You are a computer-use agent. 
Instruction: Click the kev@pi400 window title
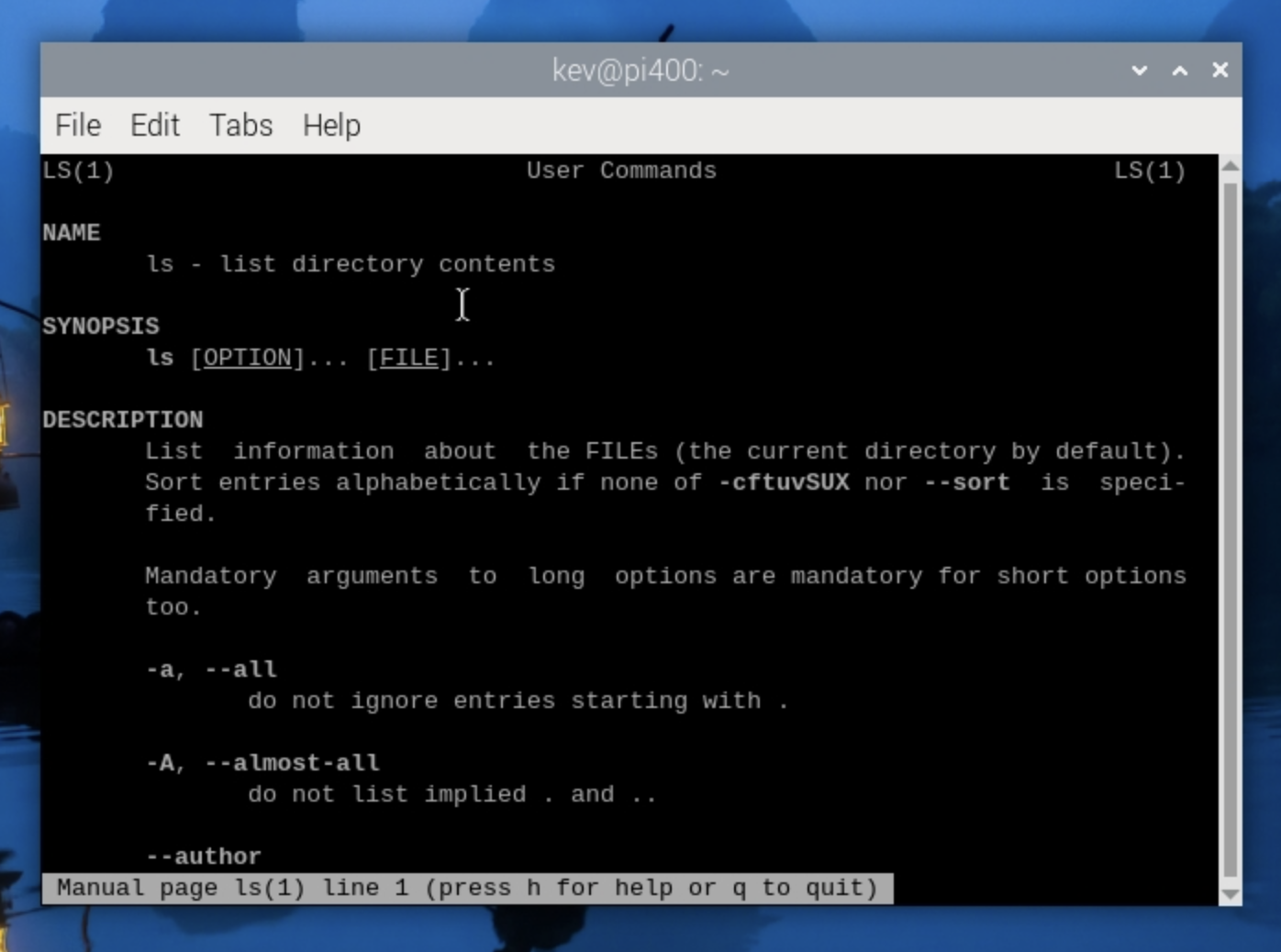click(640, 69)
